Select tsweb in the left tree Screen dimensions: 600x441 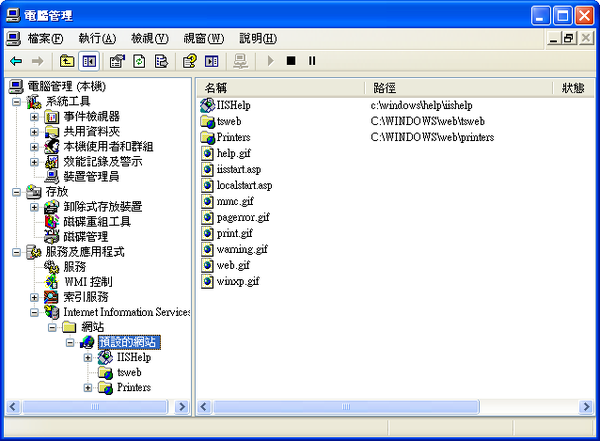[129, 372]
